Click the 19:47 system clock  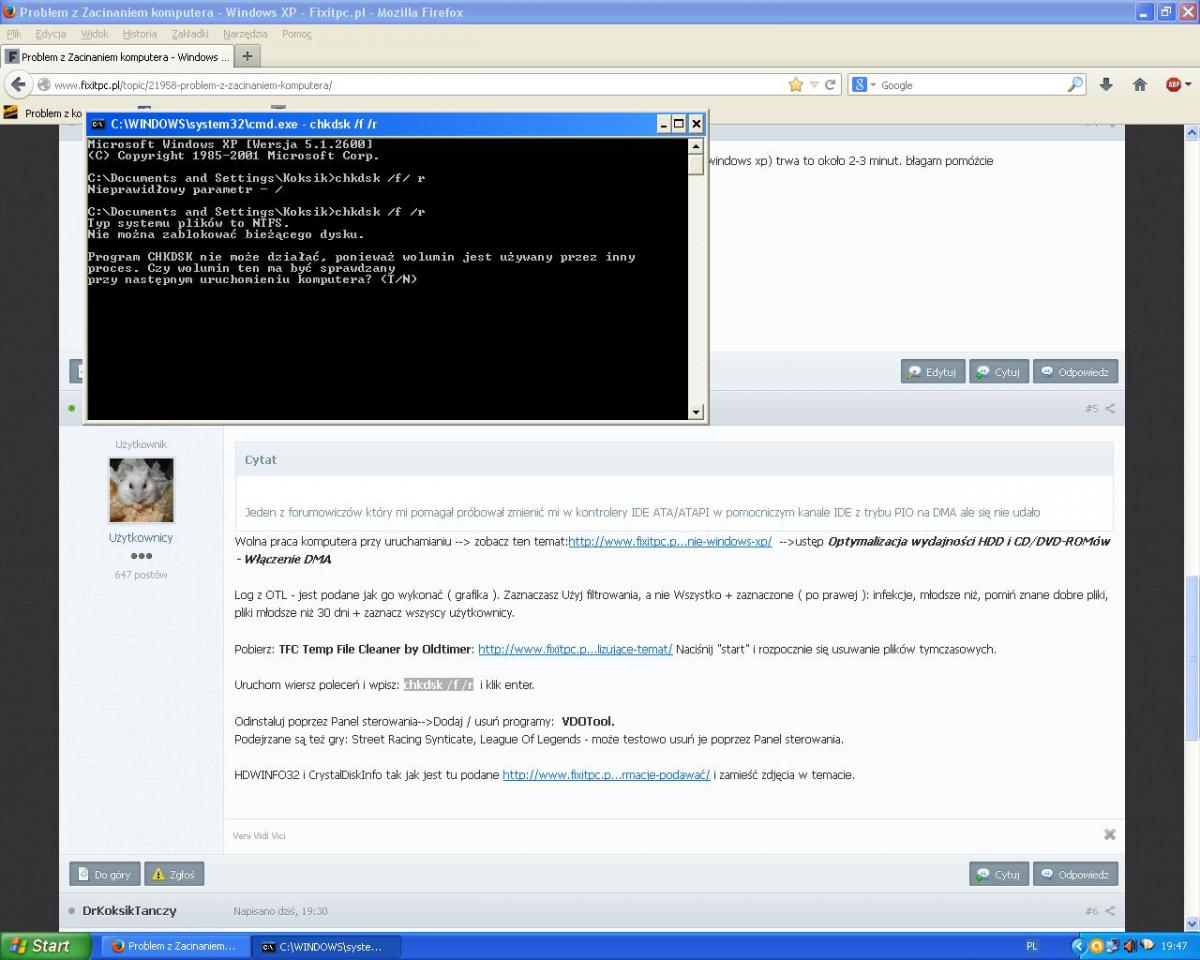tap(1174, 945)
